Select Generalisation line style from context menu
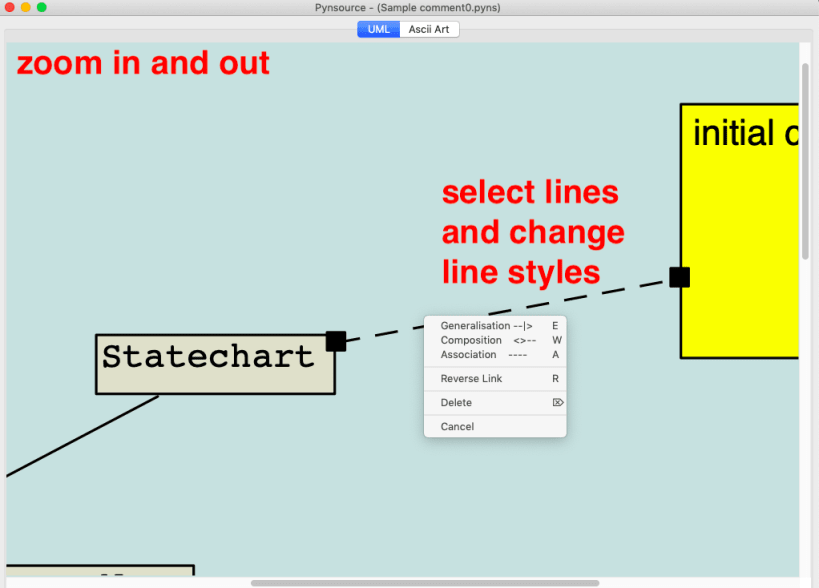This screenshot has width=819, height=588. click(485, 325)
